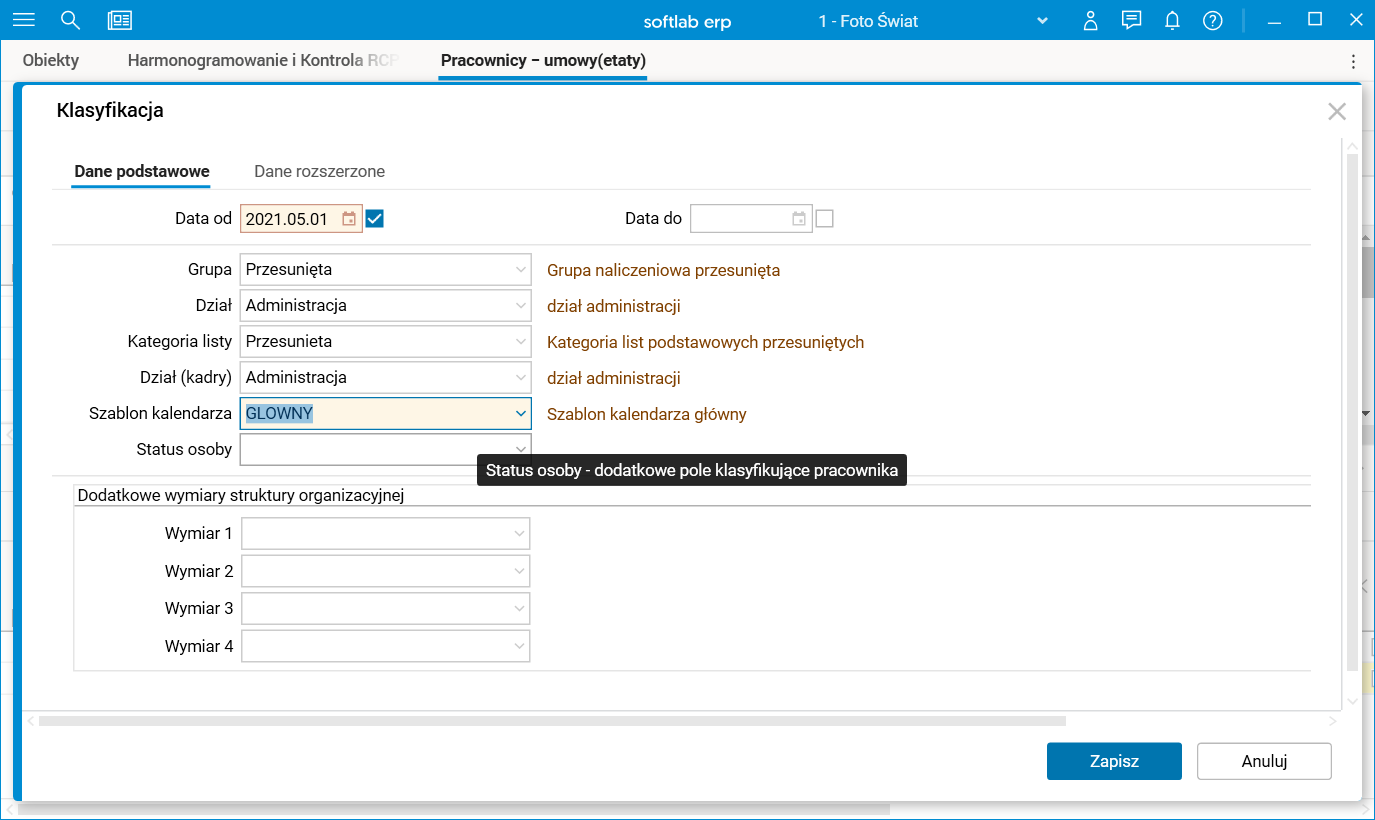Open the news panel icon

tap(120, 20)
